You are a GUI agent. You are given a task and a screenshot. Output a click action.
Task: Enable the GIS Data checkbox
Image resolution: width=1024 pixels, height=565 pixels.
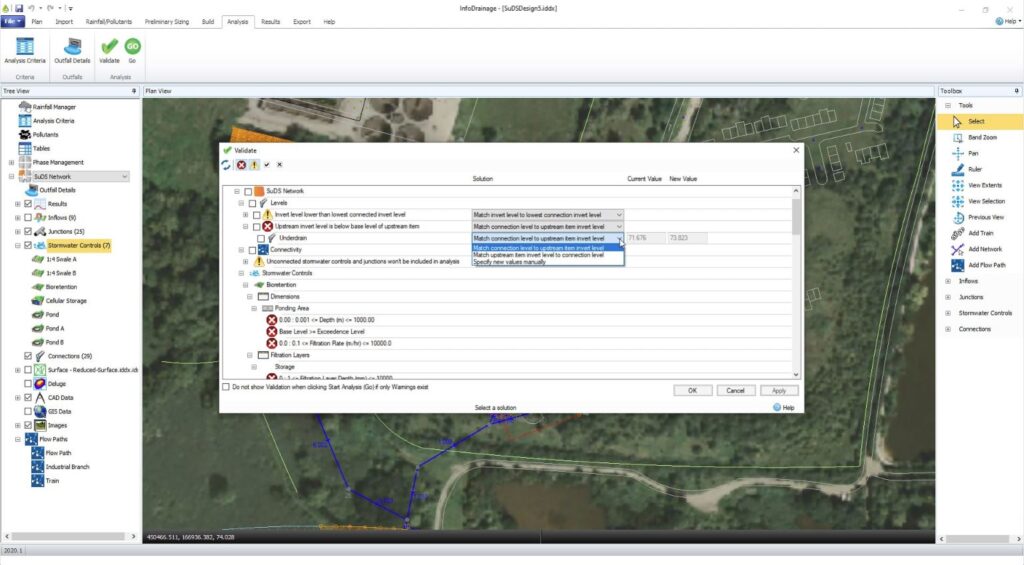point(28,412)
